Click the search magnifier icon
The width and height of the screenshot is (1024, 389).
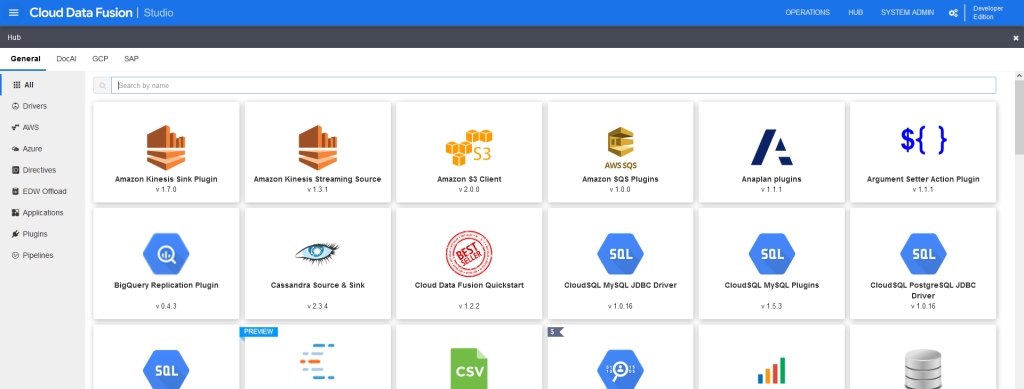point(103,86)
